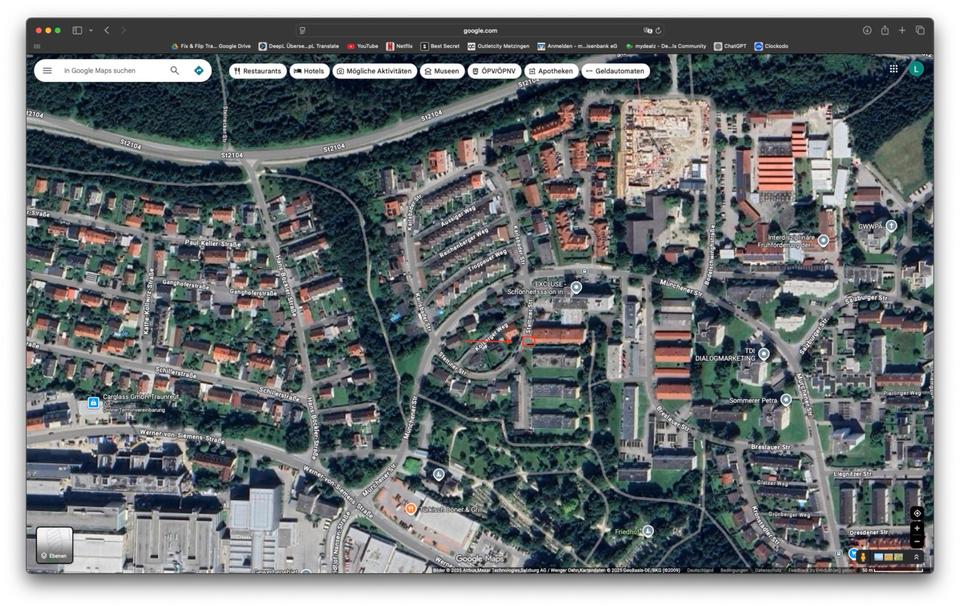
Task: Open the ChatGPT bookmark
Action: (729, 46)
